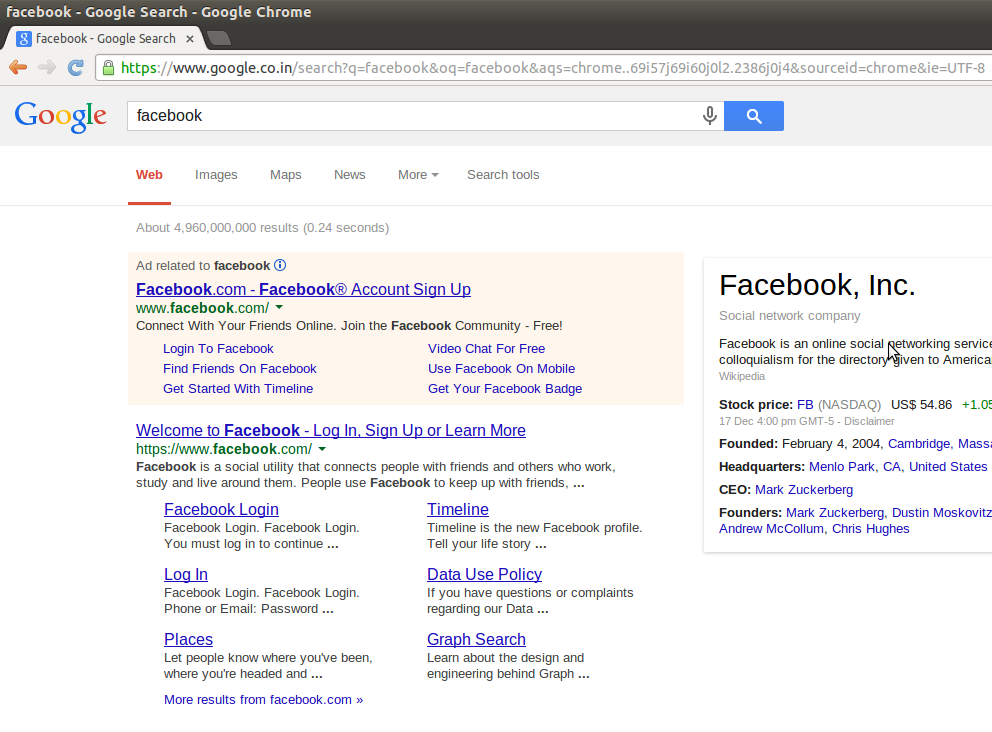Image resolution: width=992 pixels, height=732 pixels.
Task: Open Menlo Park headquarters link
Action: pyautogui.click(x=842, y=467)
